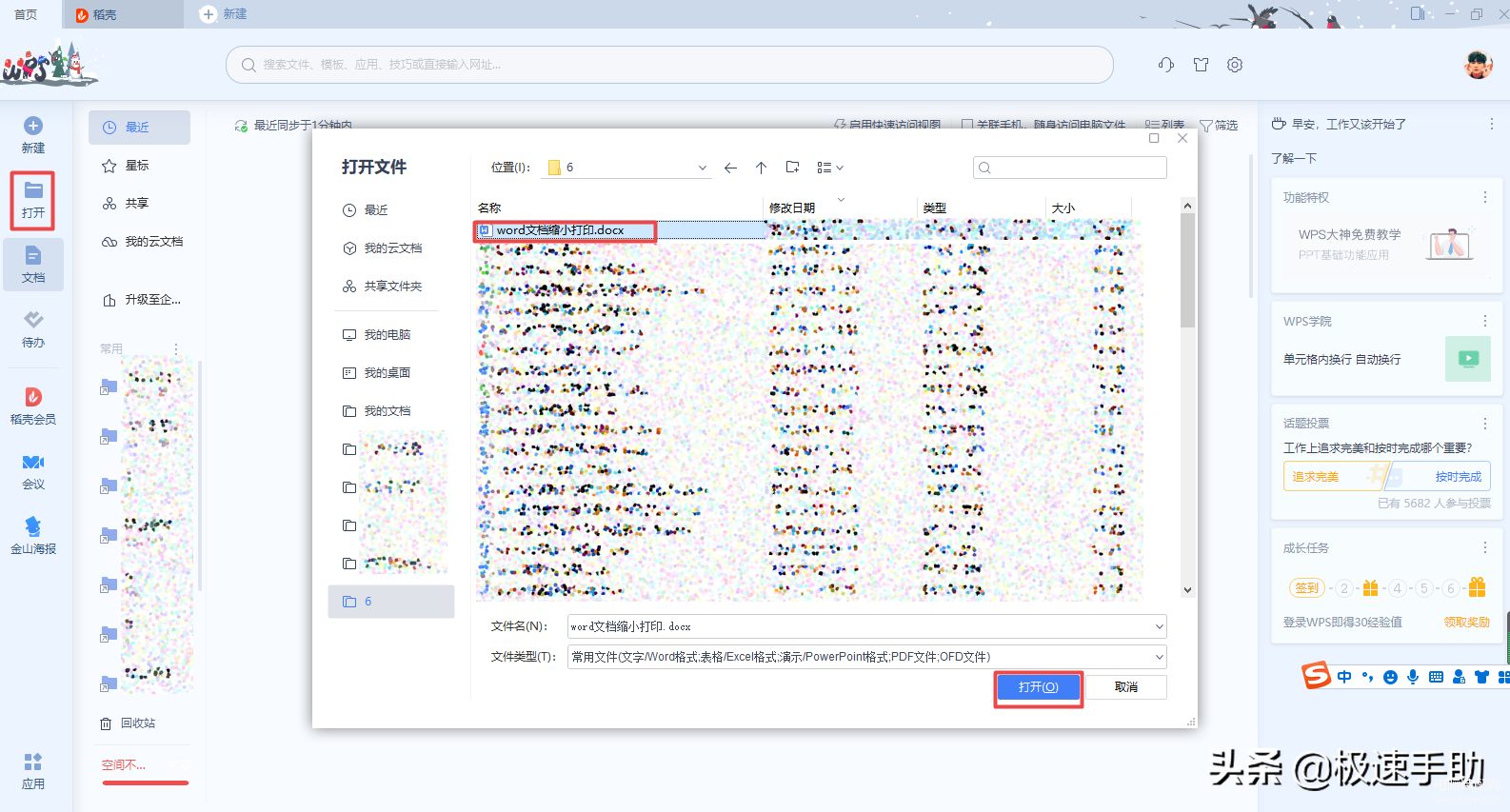Switch to the 稻壳 tab

pyautogui.click(x=123, y=14)
